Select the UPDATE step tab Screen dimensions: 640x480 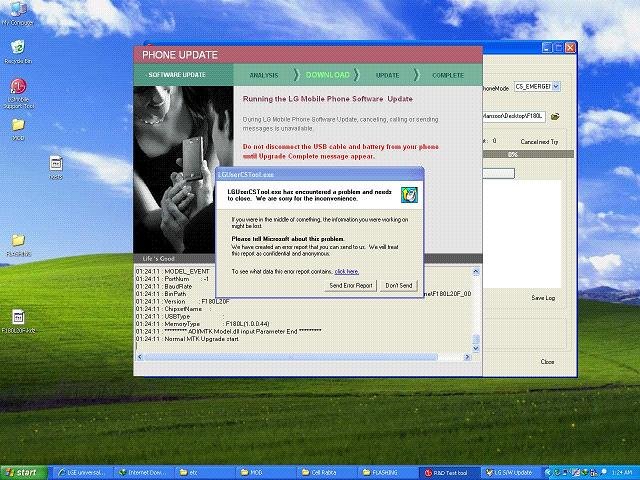[387, 75]
